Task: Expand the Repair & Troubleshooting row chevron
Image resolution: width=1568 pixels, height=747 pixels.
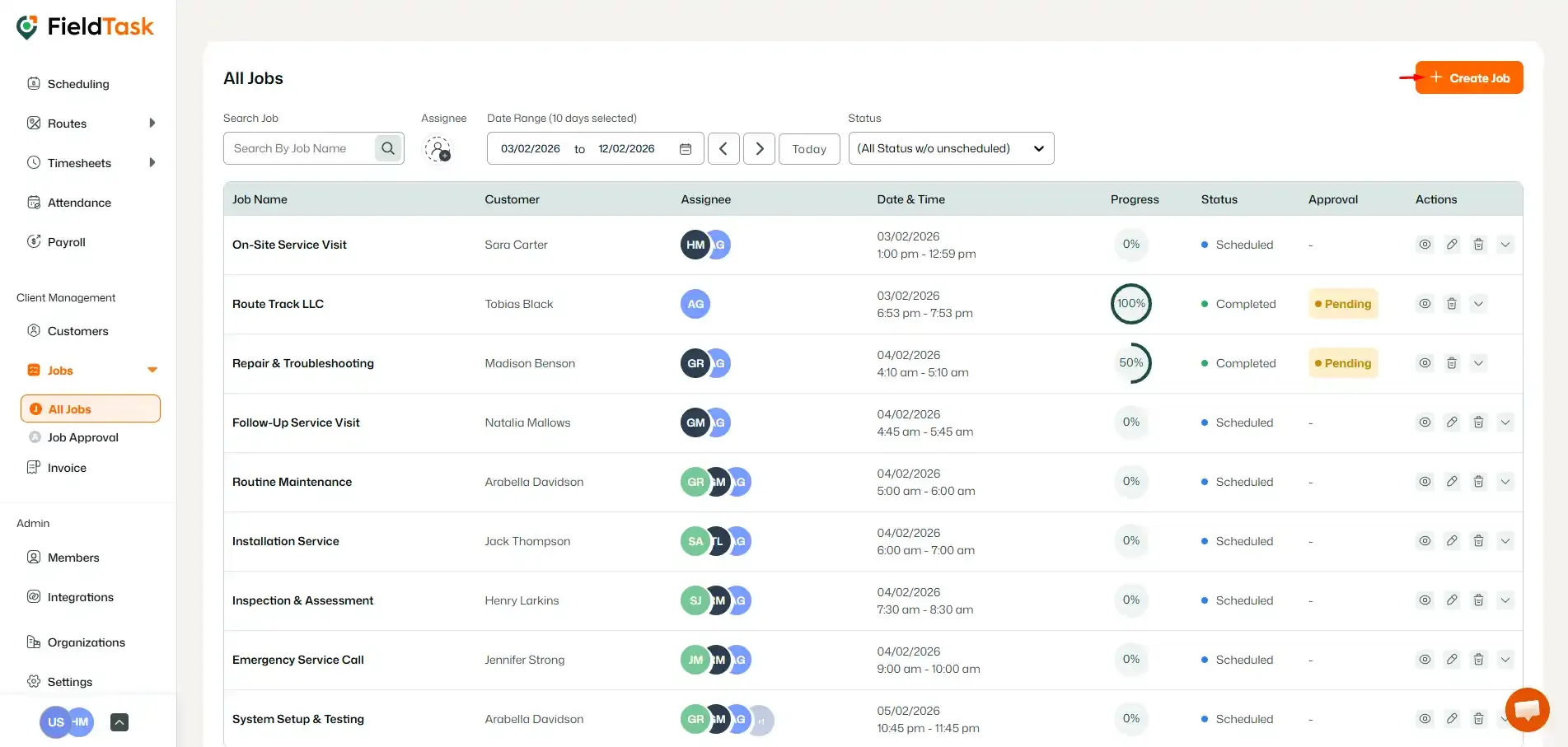Action: pyautogui.click(x=1479, y=363)
